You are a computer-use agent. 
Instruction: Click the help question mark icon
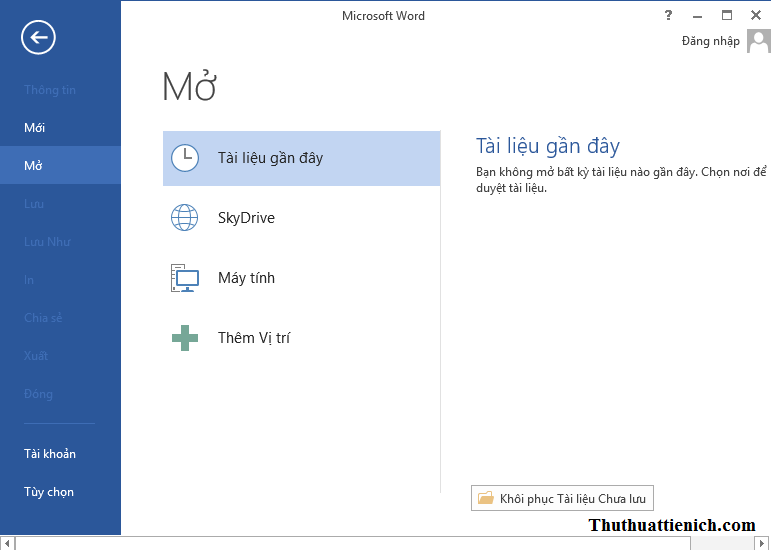(x=668, y=15)
